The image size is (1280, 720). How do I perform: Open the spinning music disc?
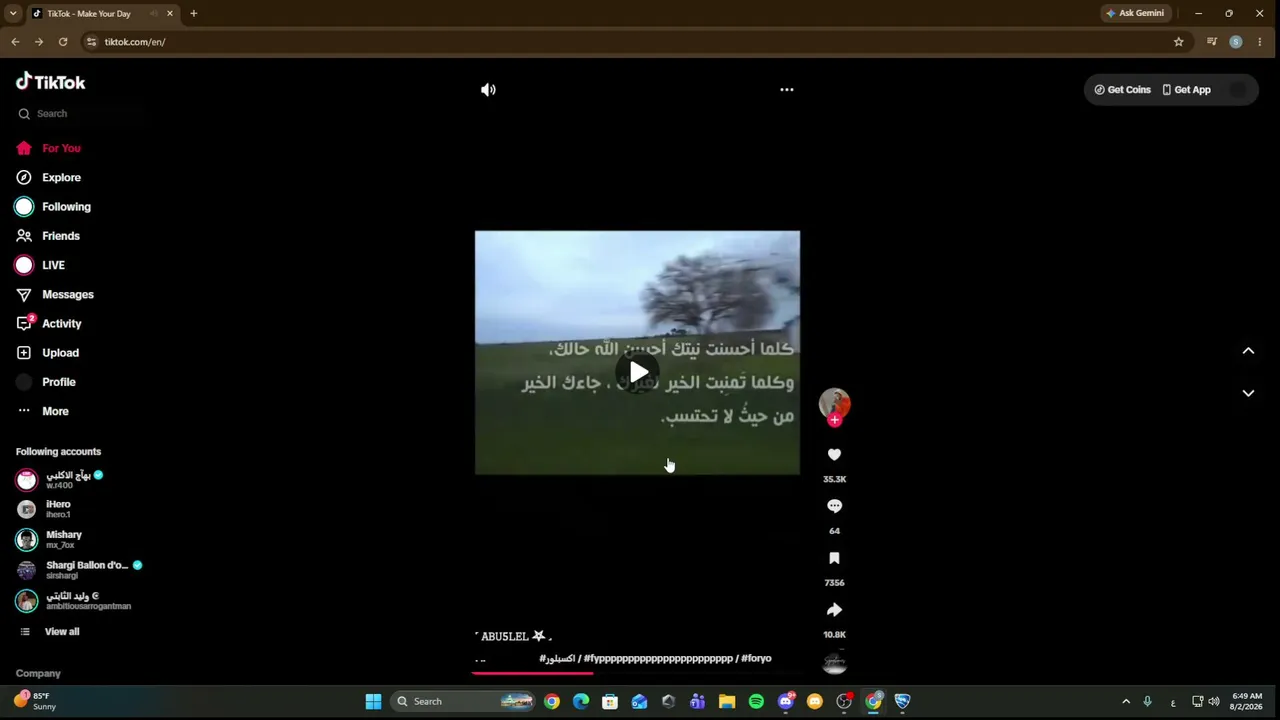coord(834,661)
